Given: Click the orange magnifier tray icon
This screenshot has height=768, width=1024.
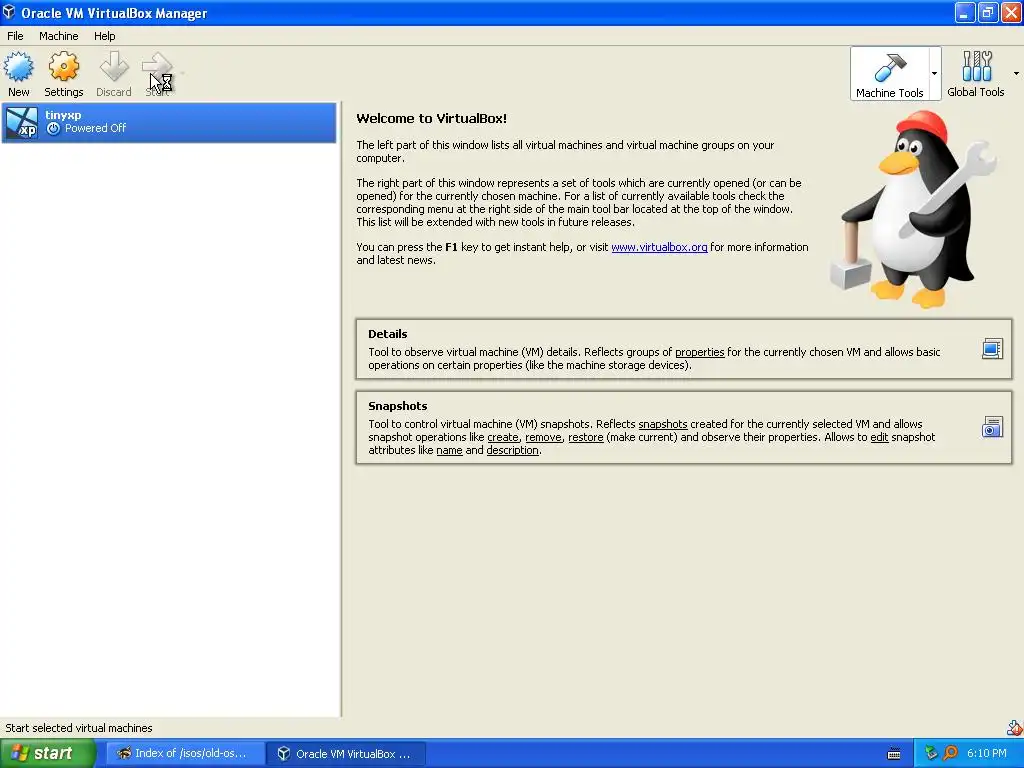Looking at the screenshot, I should (950, 754).
